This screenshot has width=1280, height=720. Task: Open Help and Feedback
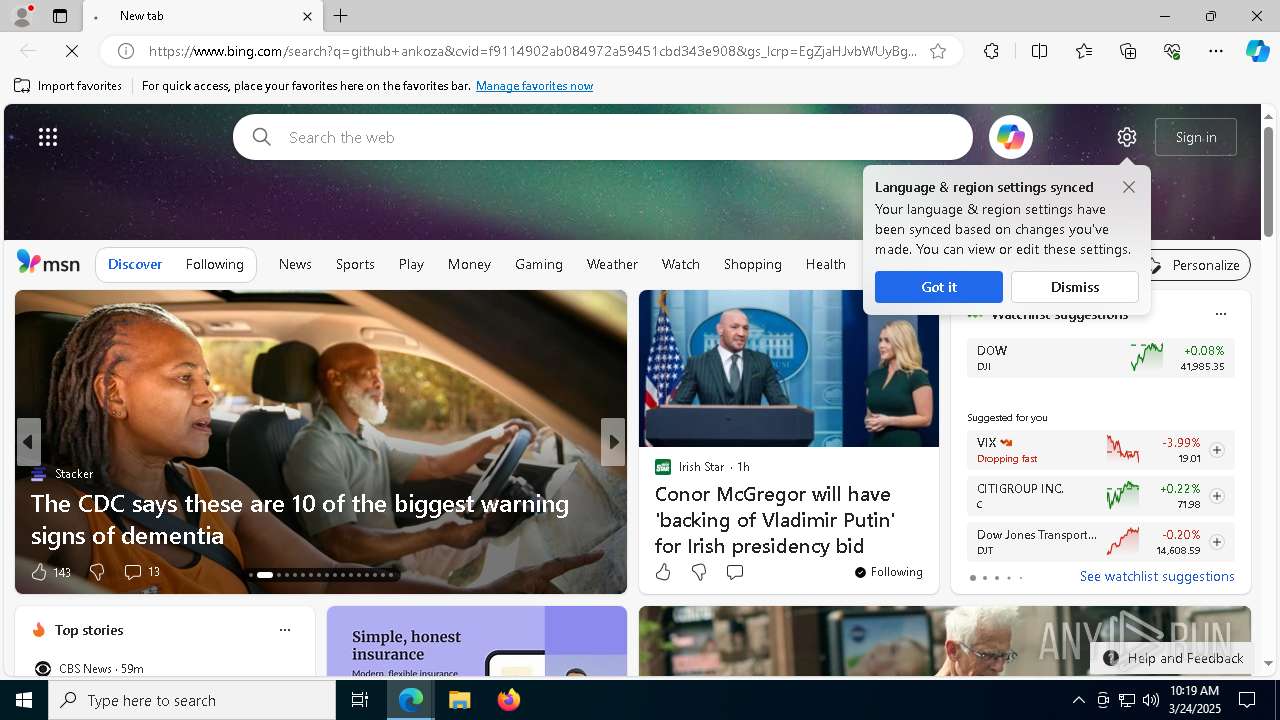1175,658
